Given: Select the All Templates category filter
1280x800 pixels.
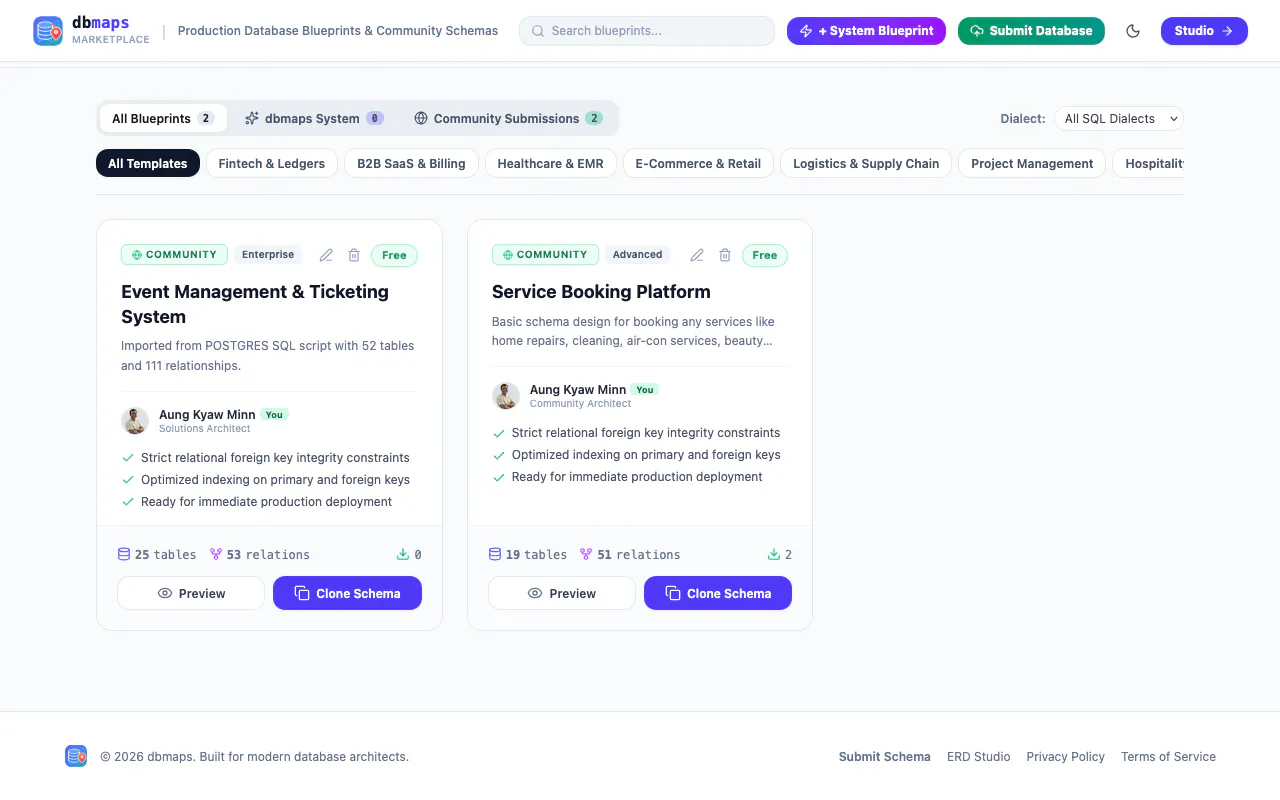Looking at the screenshot, I should 148,163.
